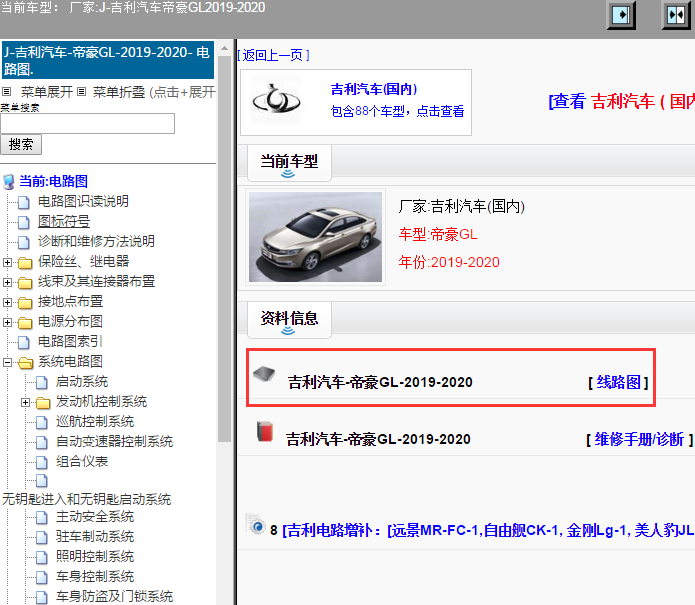Open 无钥匙进入和无钥匙启动系统 item

(86, 499)
